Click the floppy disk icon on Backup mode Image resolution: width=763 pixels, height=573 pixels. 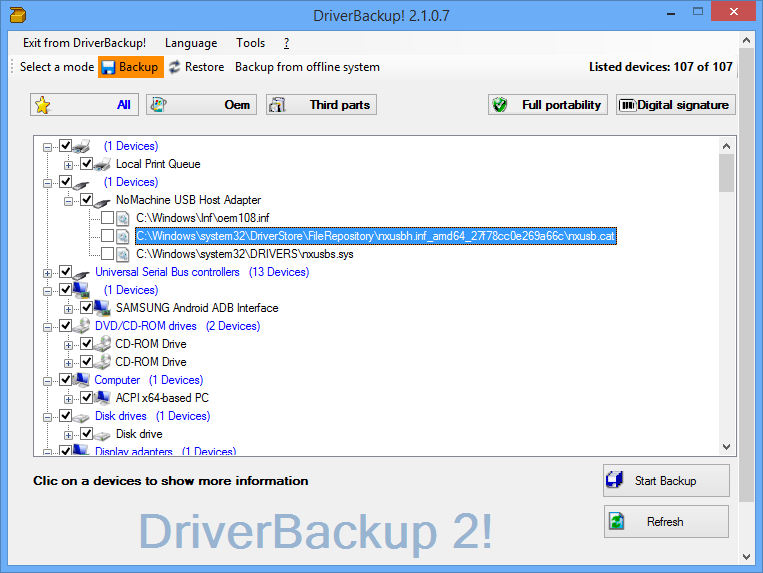(x=108, y=67)
